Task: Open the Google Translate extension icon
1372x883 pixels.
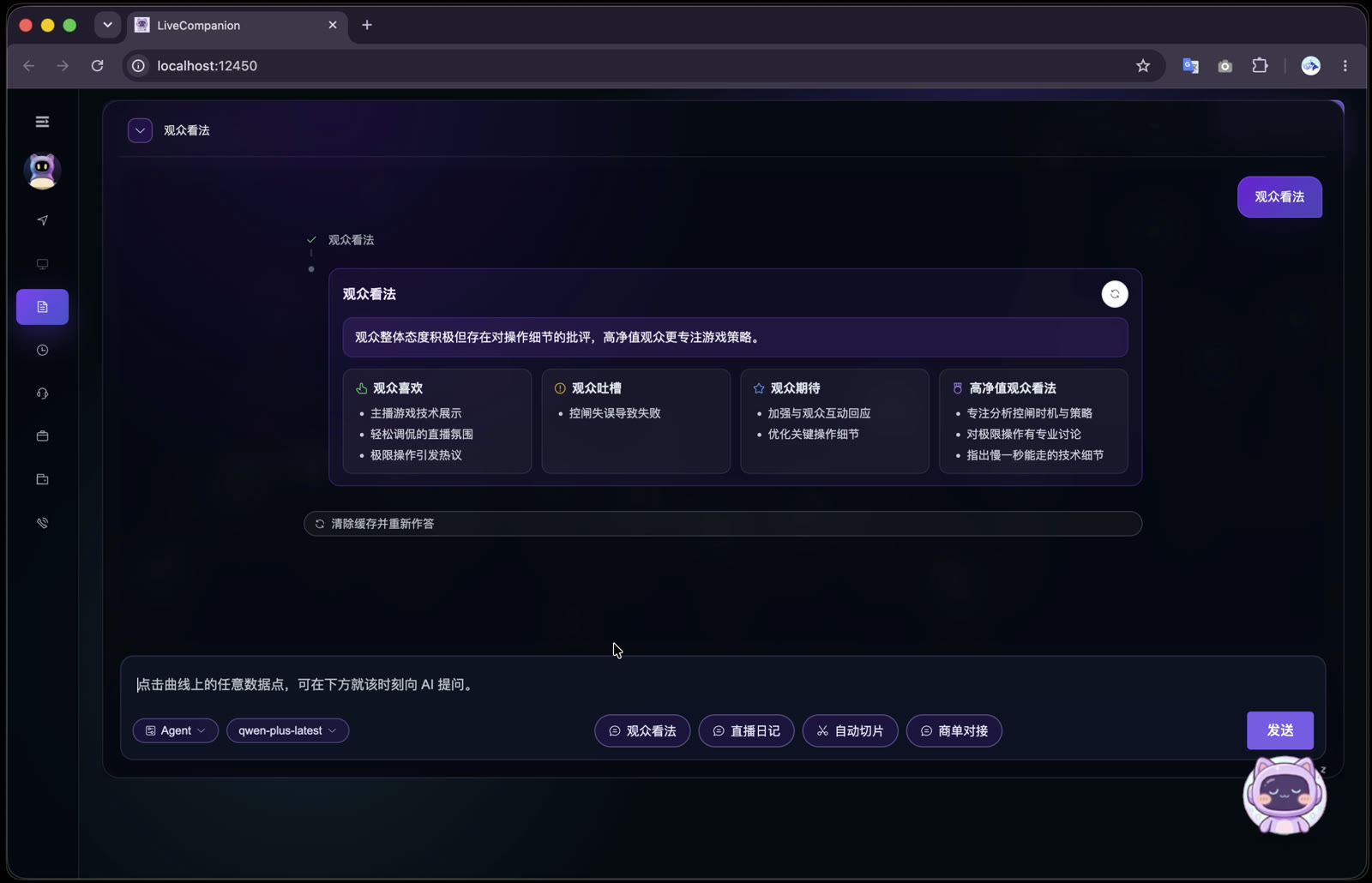Action: (1190, 66)
